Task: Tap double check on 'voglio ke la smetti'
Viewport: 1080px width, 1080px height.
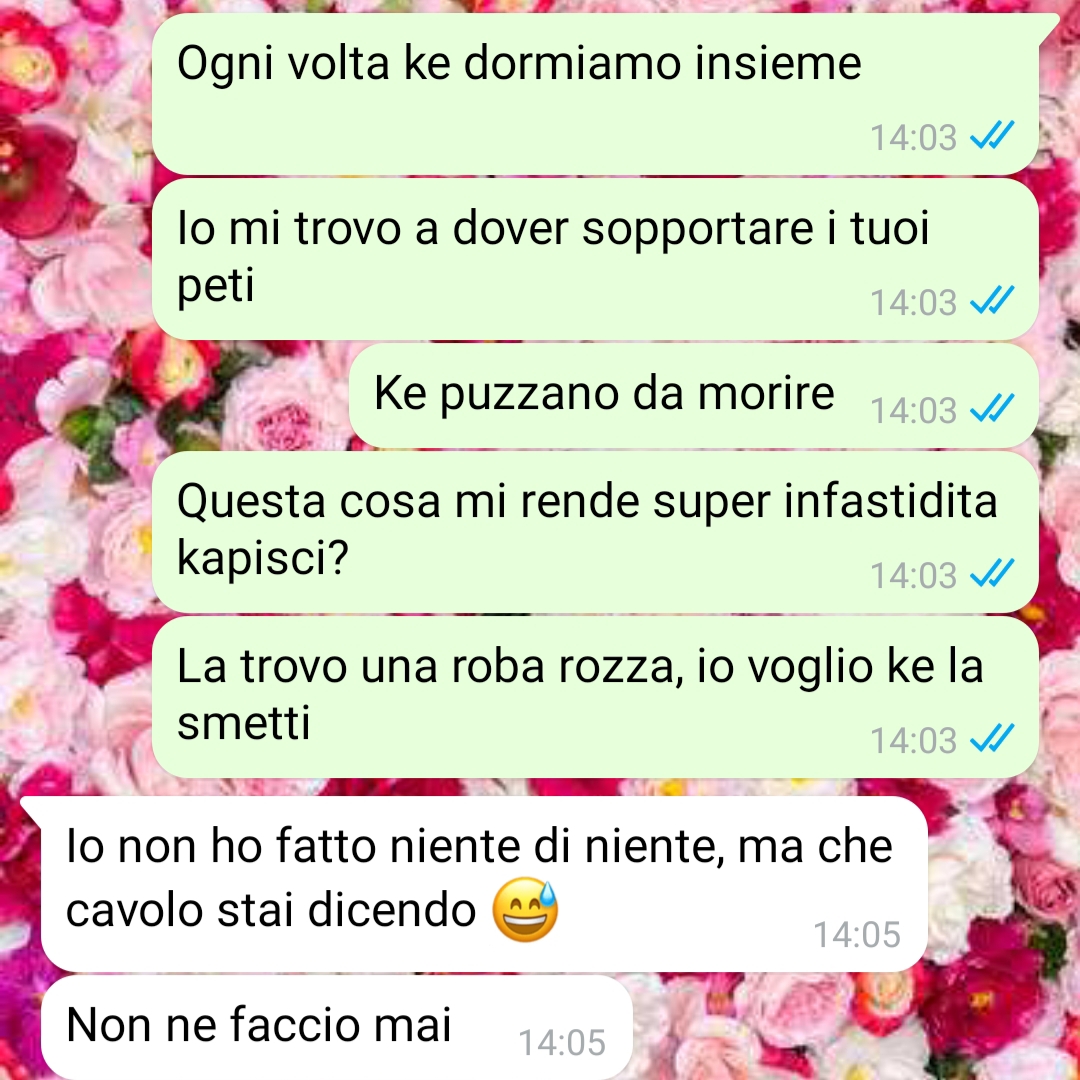Action: coord(992,739)
